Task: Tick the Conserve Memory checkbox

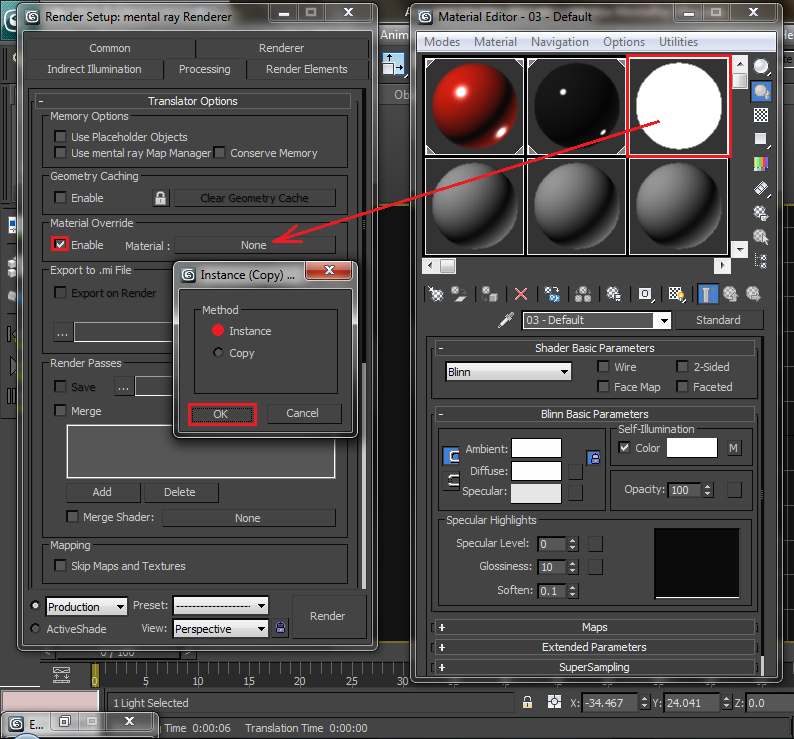Action: coord(219,152)
